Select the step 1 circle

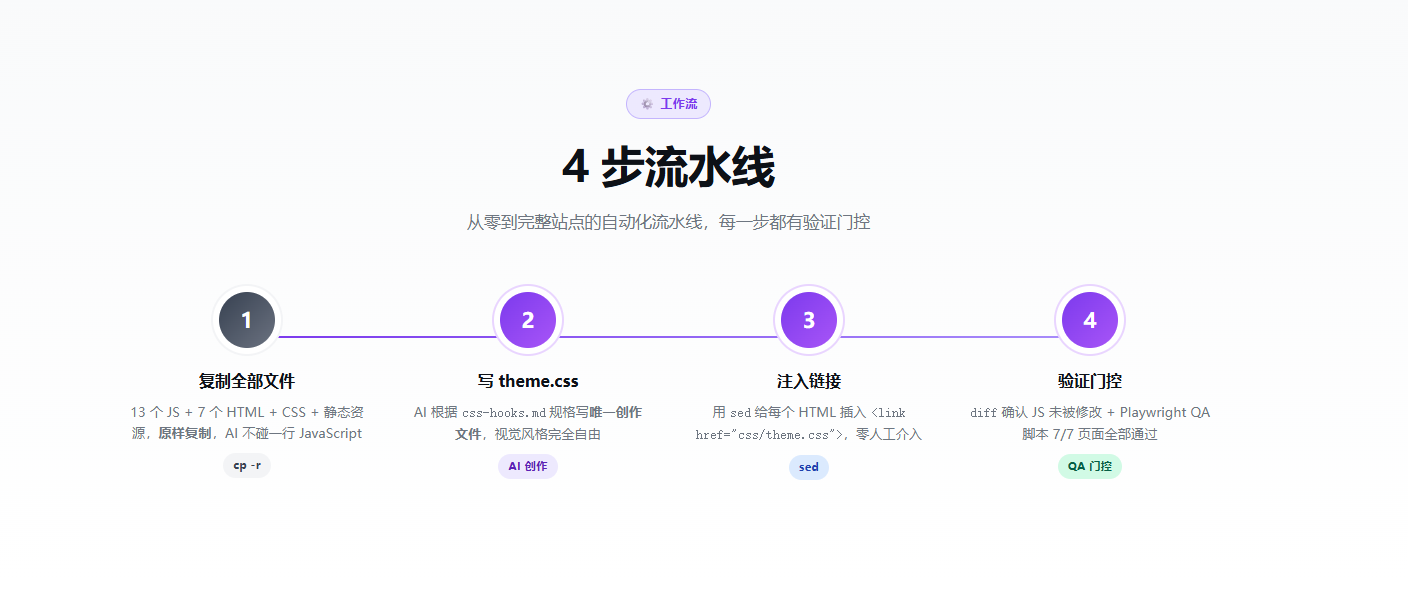coord(247,320)
